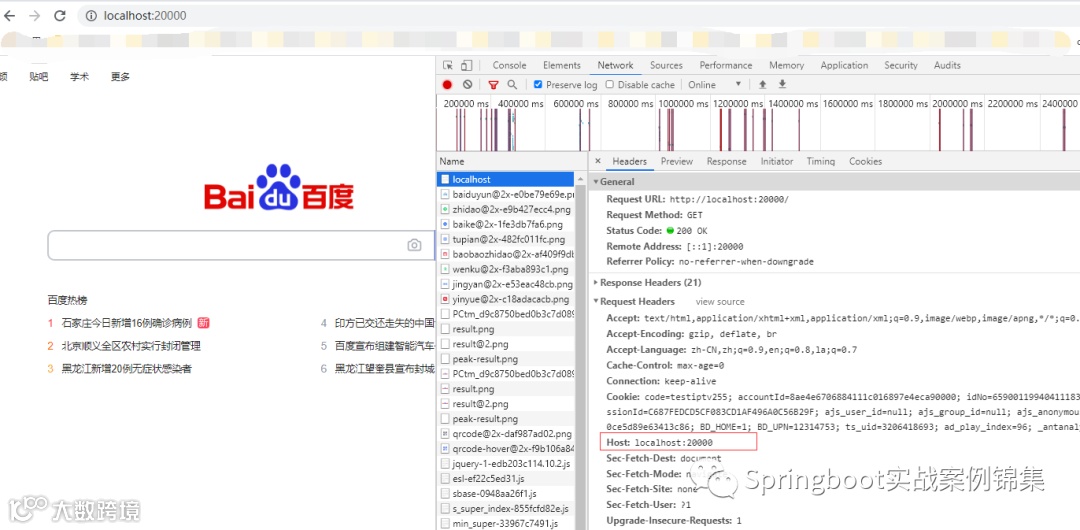Select the baike@2x-1fe3db7fa6.png request

(506, 224)
